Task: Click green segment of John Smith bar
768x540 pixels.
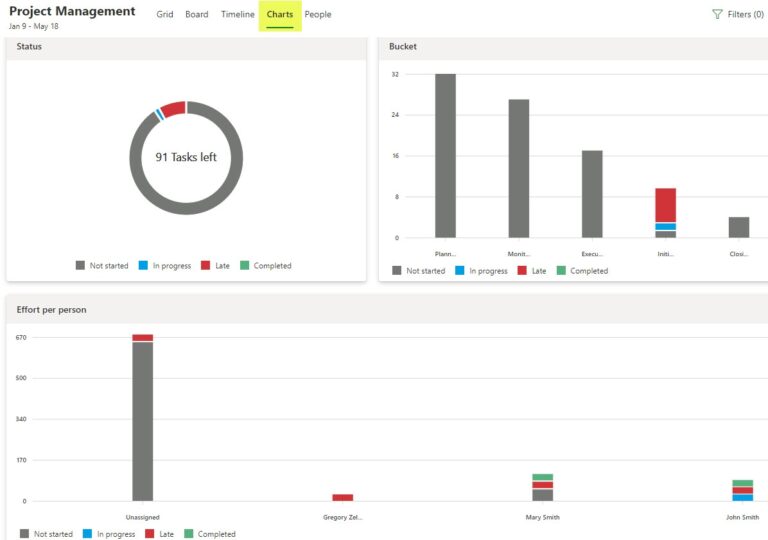Action: (x=743, y=483)
